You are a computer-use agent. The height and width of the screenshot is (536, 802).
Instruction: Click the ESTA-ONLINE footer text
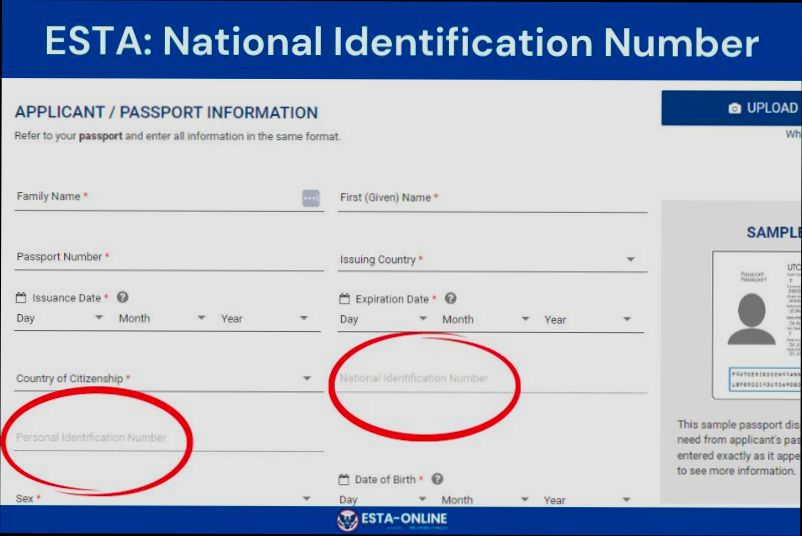pyautogui.click(x=404, y=519)
